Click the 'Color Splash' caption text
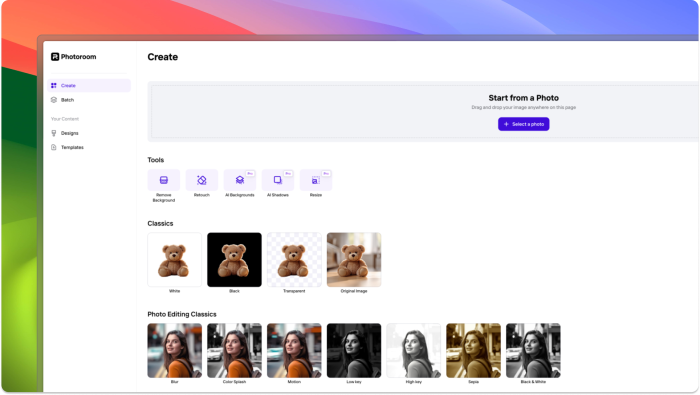The height and width of the screenshot is (395, 700). 234,382
